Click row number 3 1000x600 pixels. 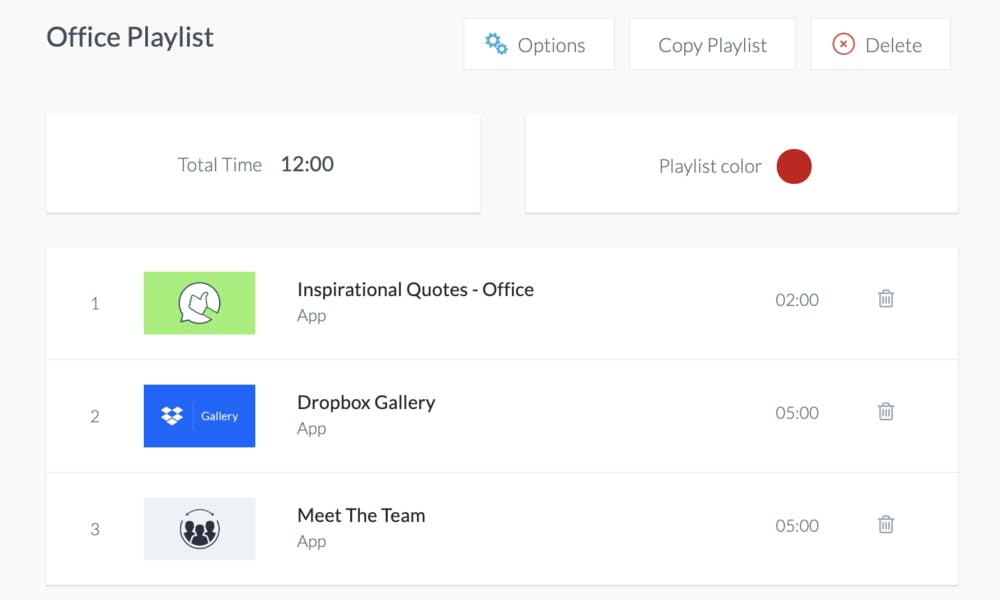coord(95,529)
